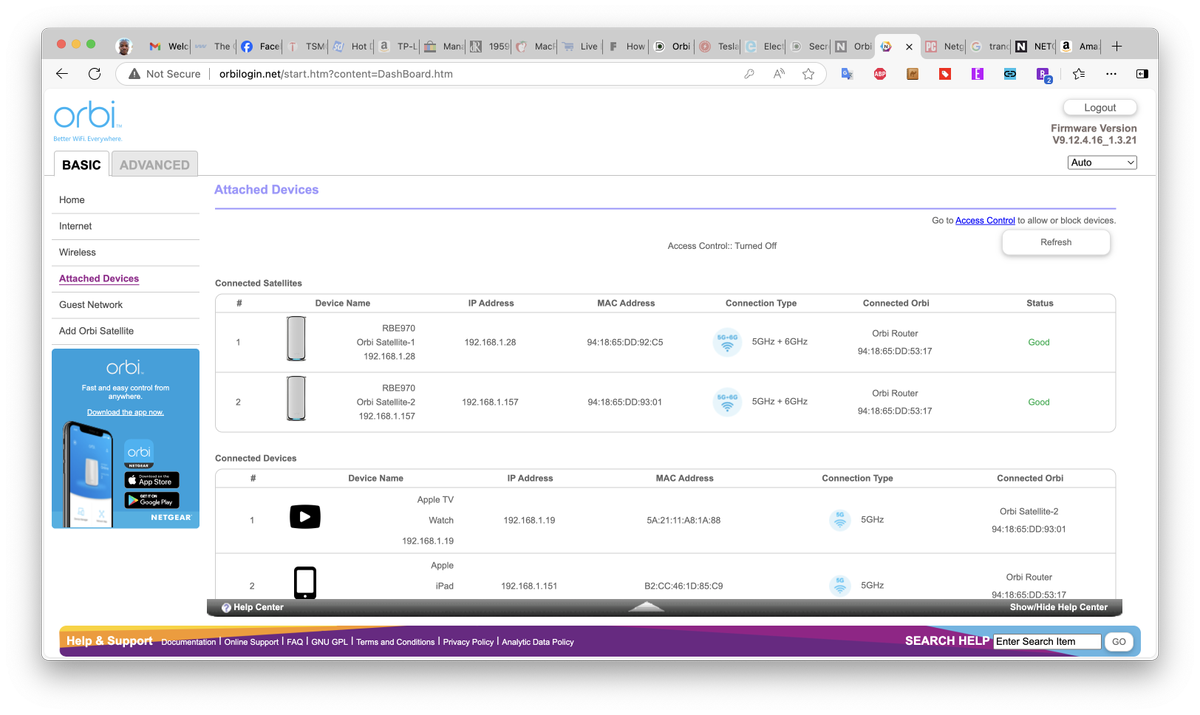
Task: Open the Terms and Conditions link
Action: [395, 642]
